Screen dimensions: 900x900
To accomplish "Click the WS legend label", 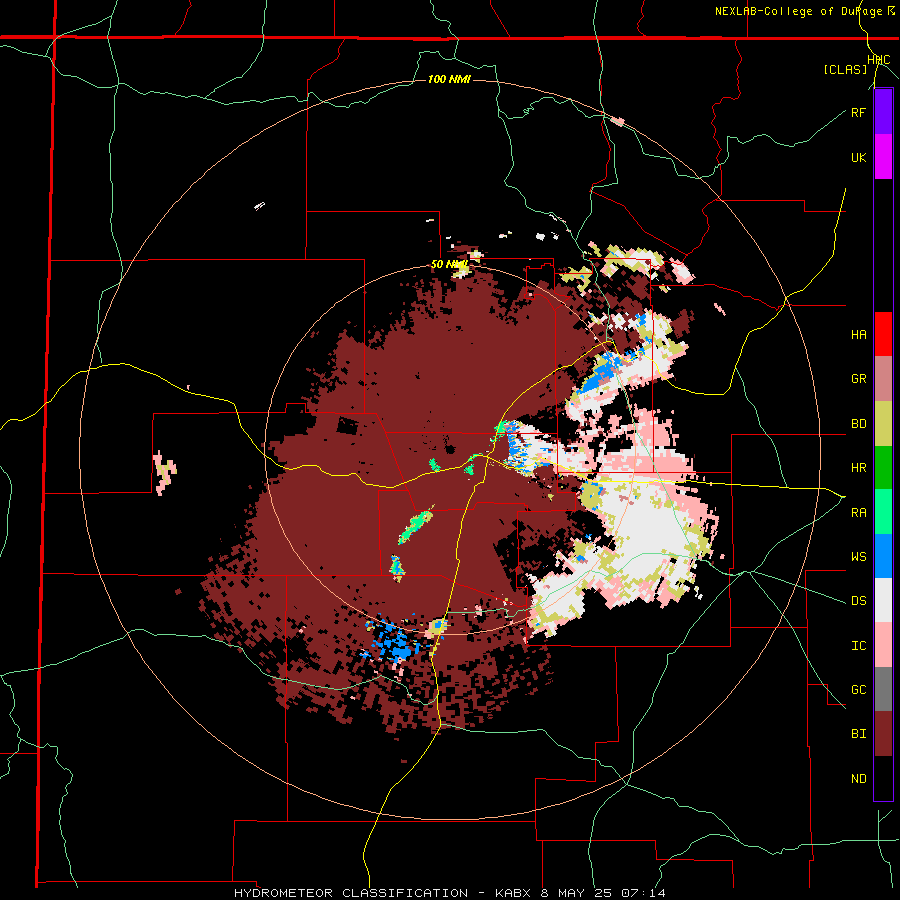I will coord(858,557).
